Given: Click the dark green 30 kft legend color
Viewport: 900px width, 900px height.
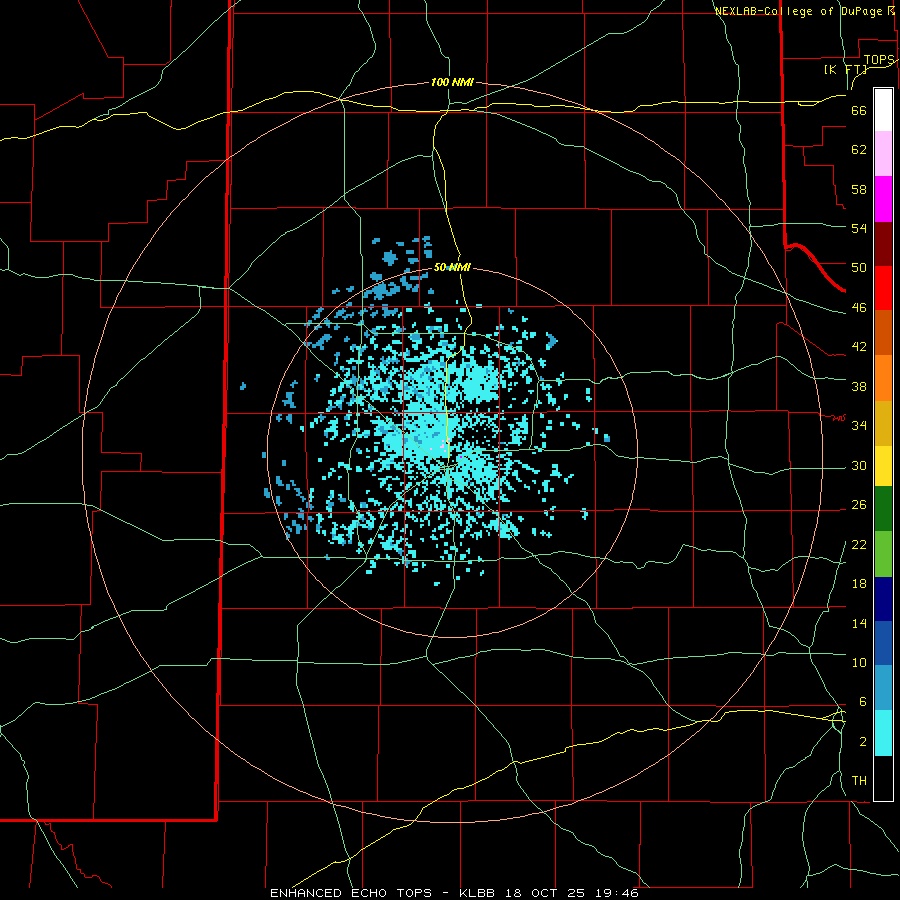Looking at the screenshot, I should click(883, 509).
